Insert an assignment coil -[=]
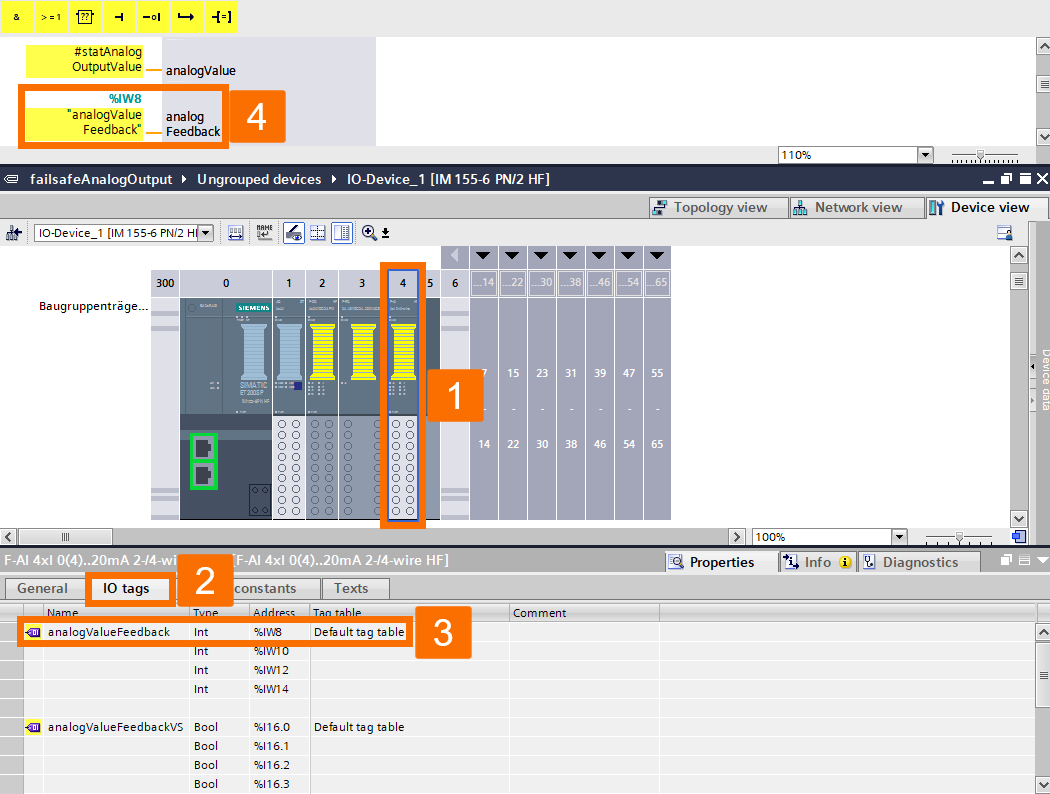Screen dimensions: 1050x794 coord(220,16)
